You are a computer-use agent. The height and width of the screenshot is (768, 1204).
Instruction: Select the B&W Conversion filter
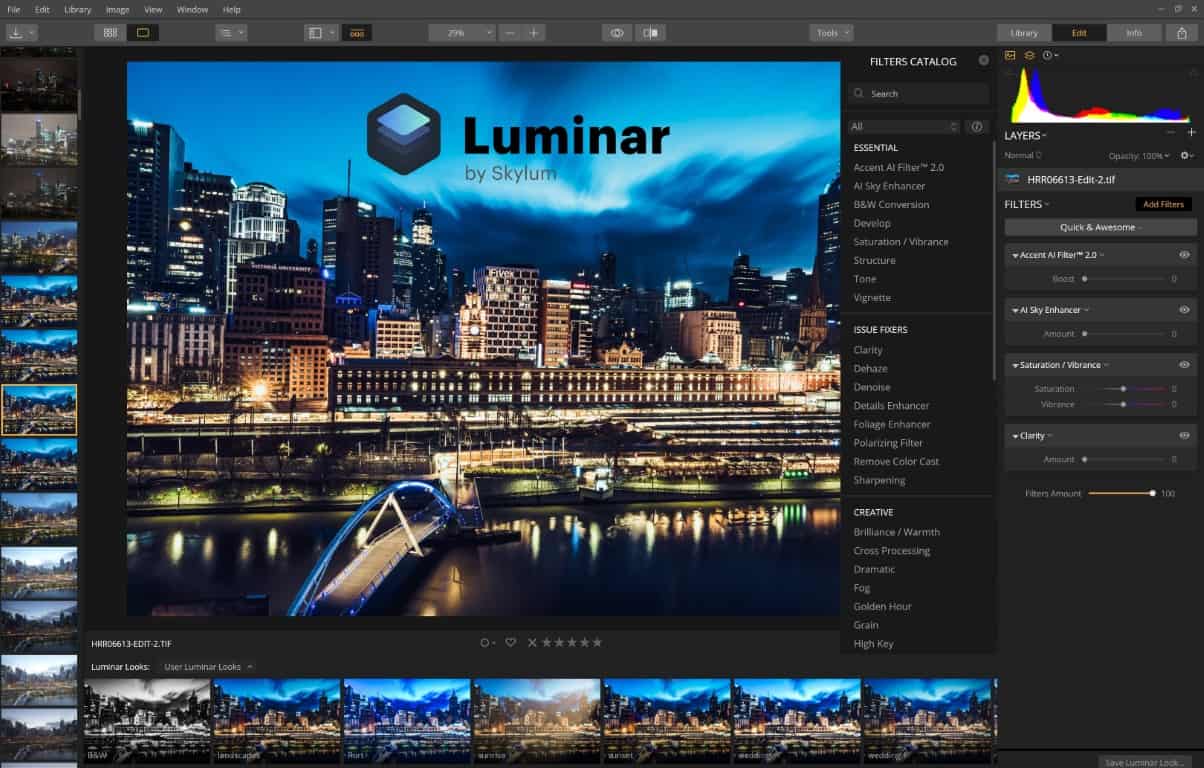click(x=891, y=205)
